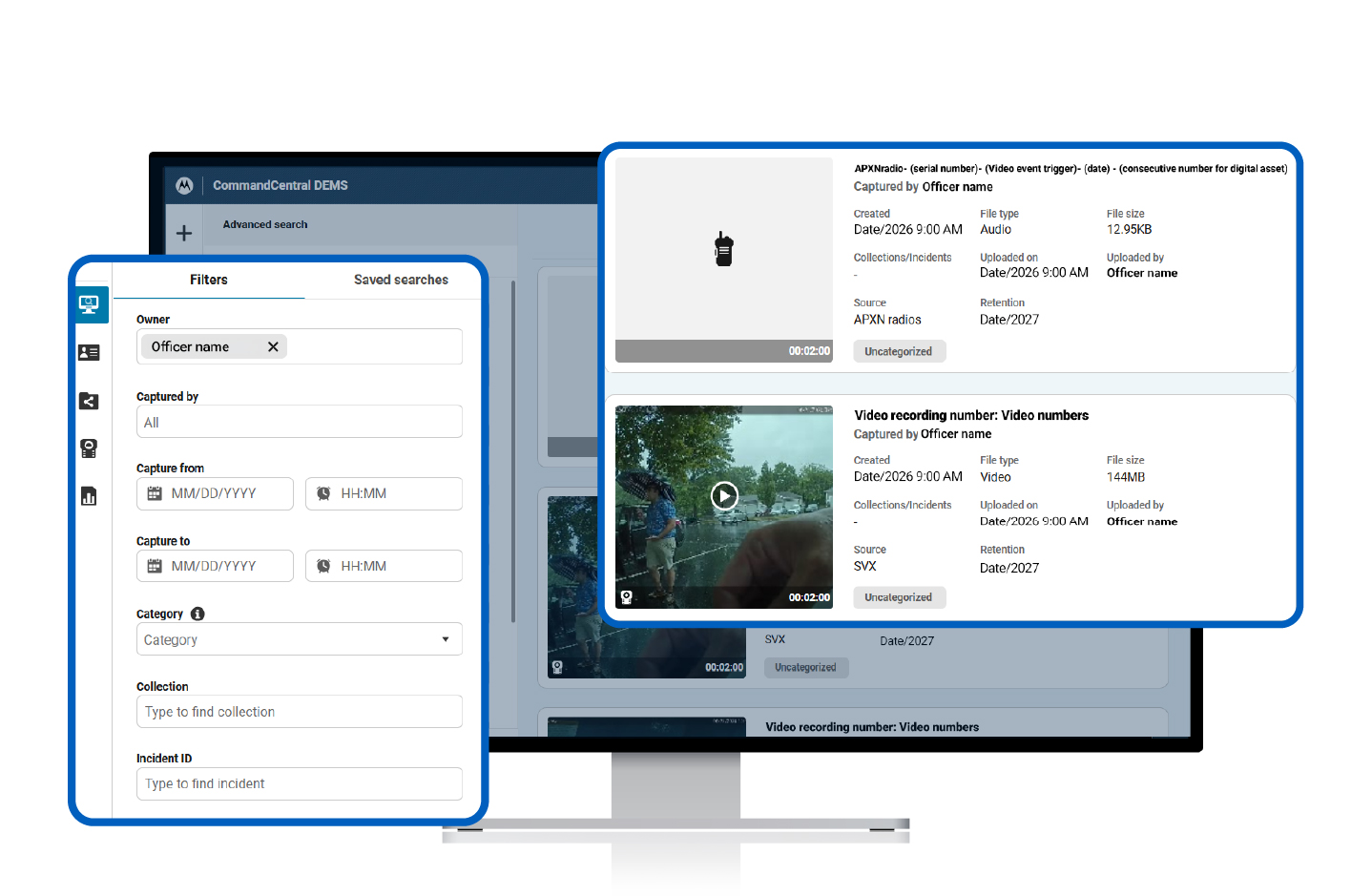Click the Incident ID search field
The width and height of the screenshot is (1372, 896).
pos(300,783)
